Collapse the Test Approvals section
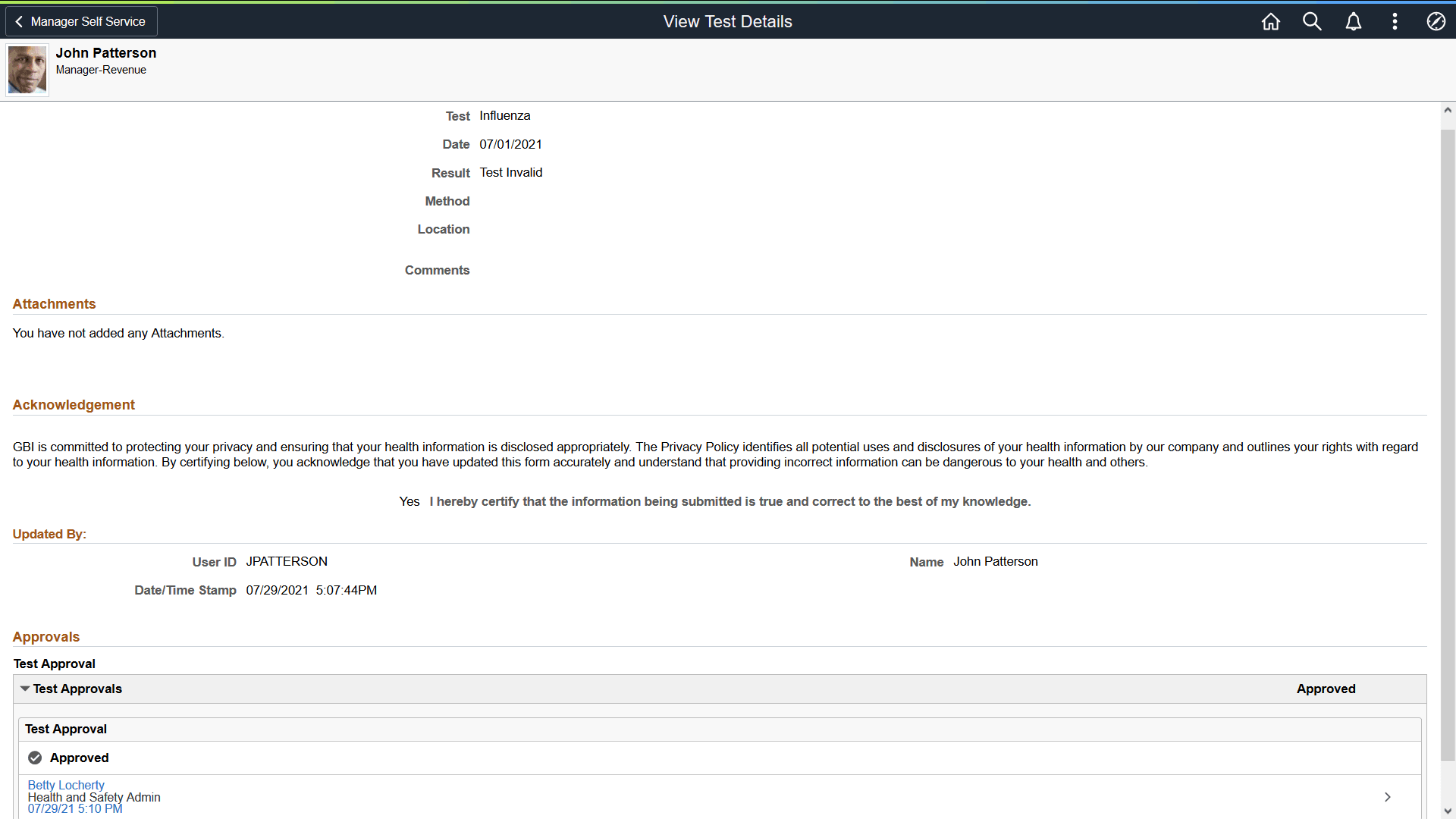 (x=25, y=689)
